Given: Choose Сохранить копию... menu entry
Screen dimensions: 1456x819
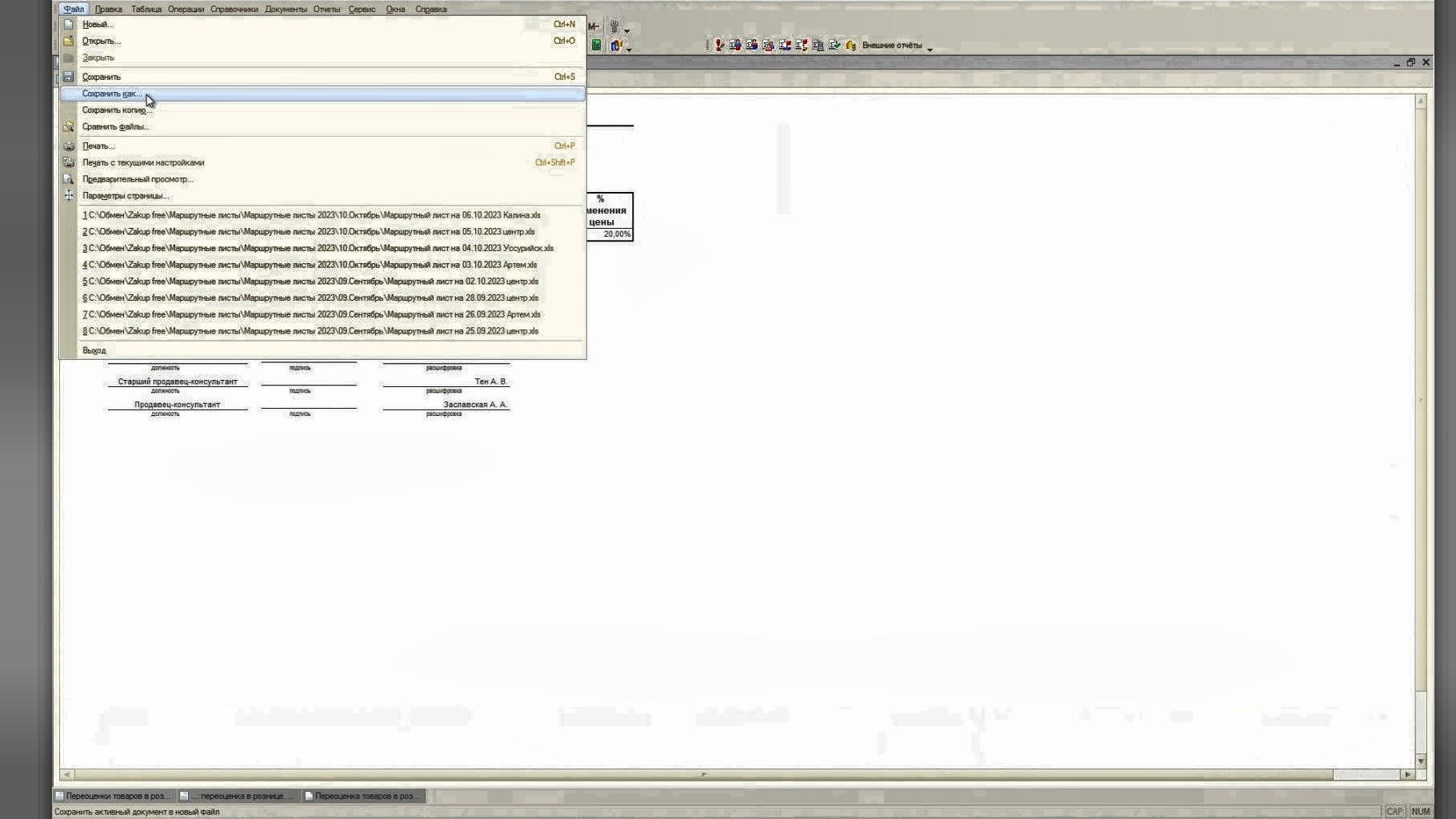Looking at the screenshot, I should (x=322, y=110).
